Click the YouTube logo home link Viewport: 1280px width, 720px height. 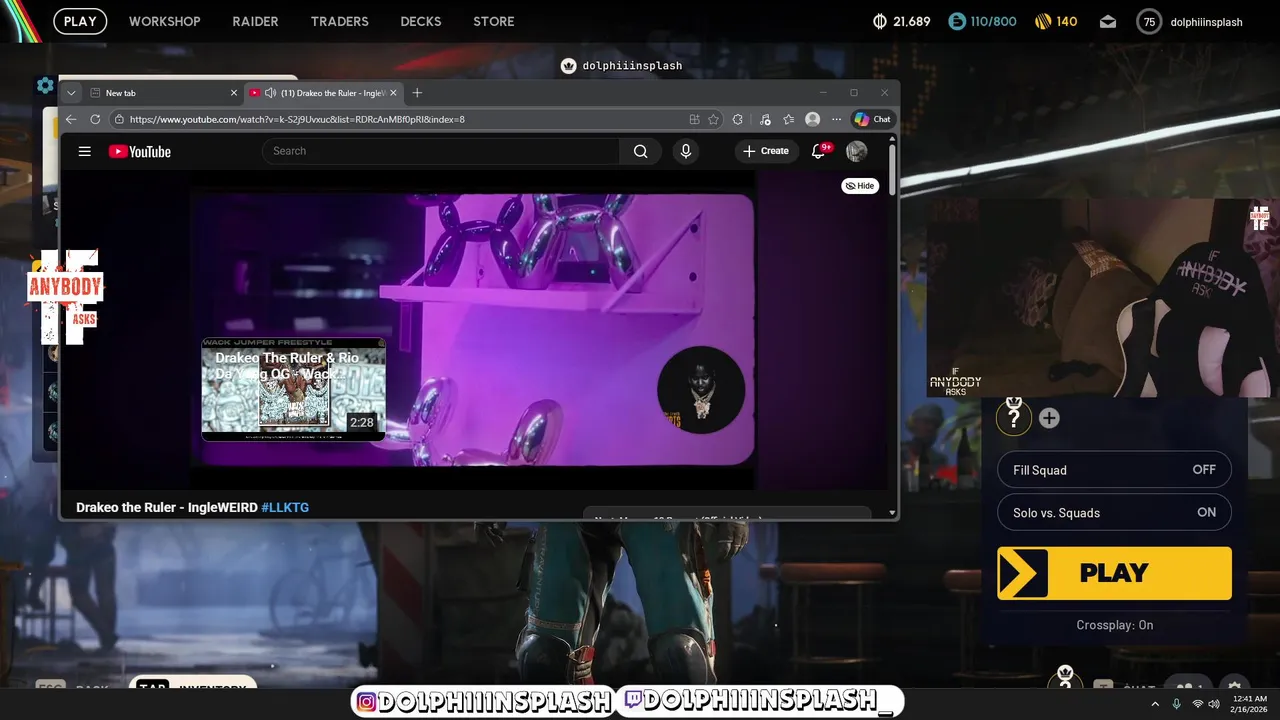coord(140,151)
